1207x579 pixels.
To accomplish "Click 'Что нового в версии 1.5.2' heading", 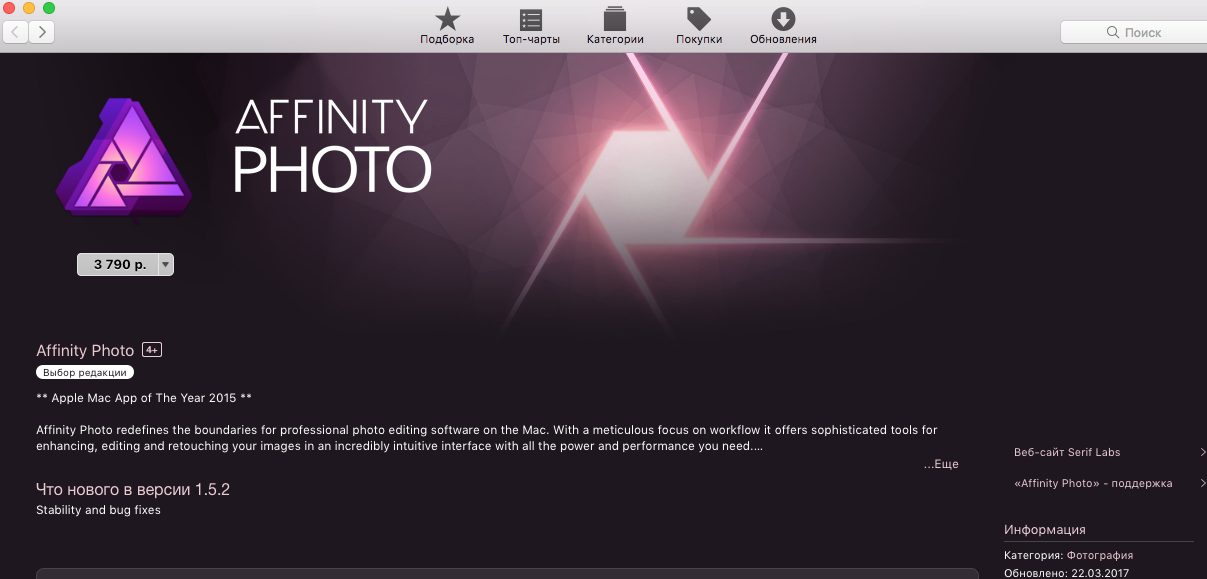I will coord(133,490).
